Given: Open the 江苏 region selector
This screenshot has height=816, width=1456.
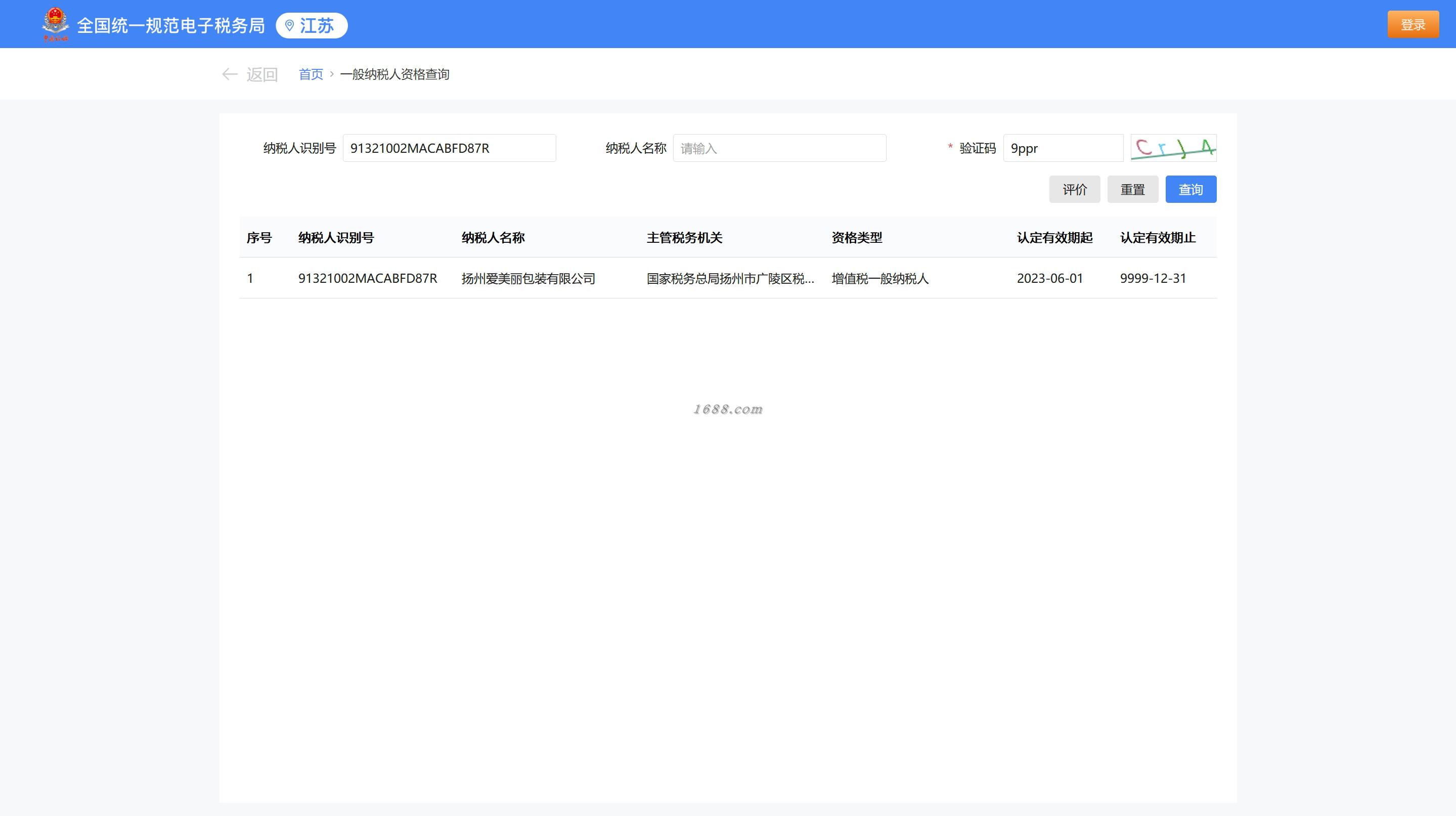Looking at the screenshot, I should (316, 25).
